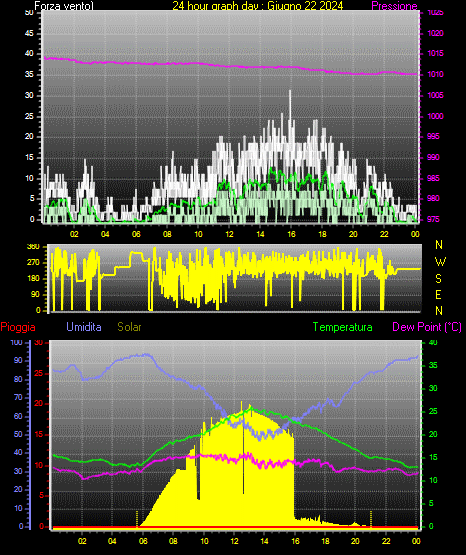Screen dimensions: 466x555
Task: Select pressure axis value '1000'
Action: [x=435, y=116]
